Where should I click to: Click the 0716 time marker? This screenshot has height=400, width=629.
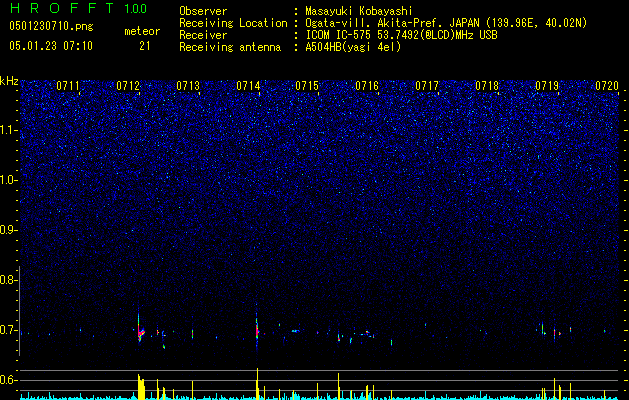pyautogui.click(x=367, y=85)
